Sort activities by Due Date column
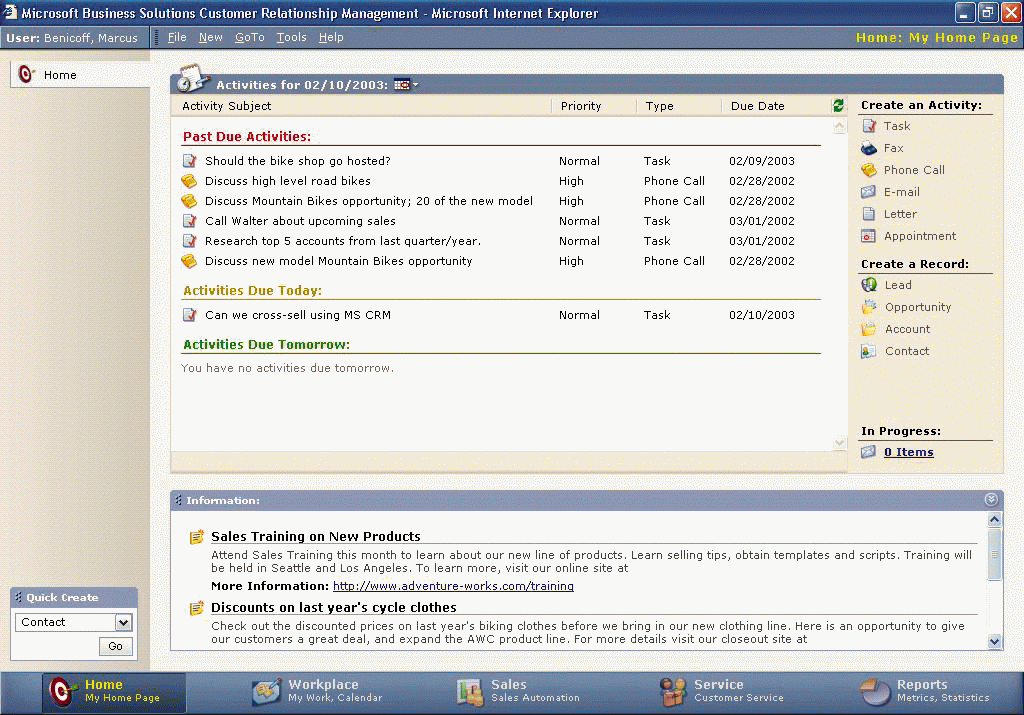The width and height of the screenshot is (1024, 715). (x=757, y=106)
